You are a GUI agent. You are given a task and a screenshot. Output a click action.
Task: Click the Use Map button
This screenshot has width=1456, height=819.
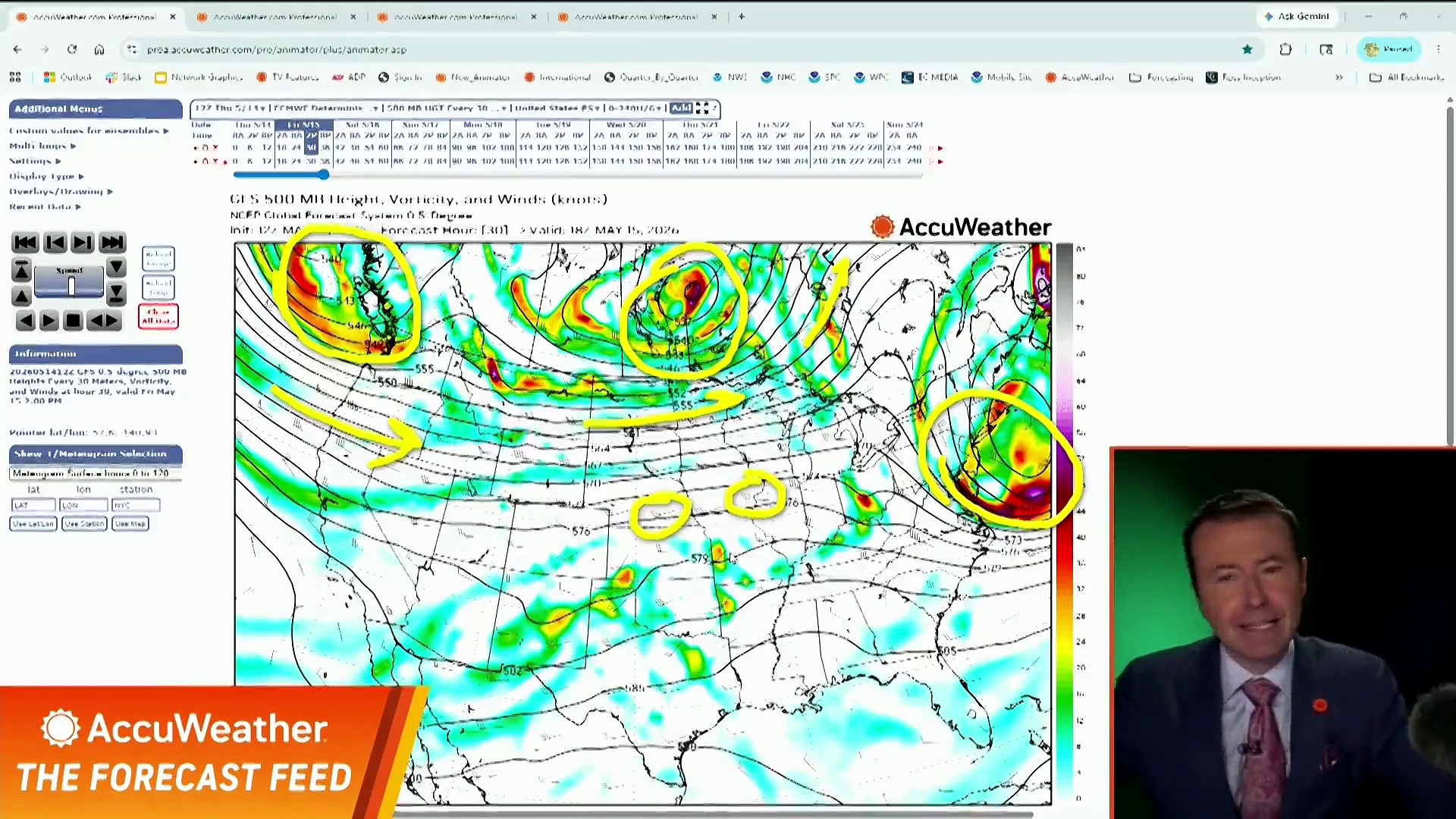click(x=130, y=524)
